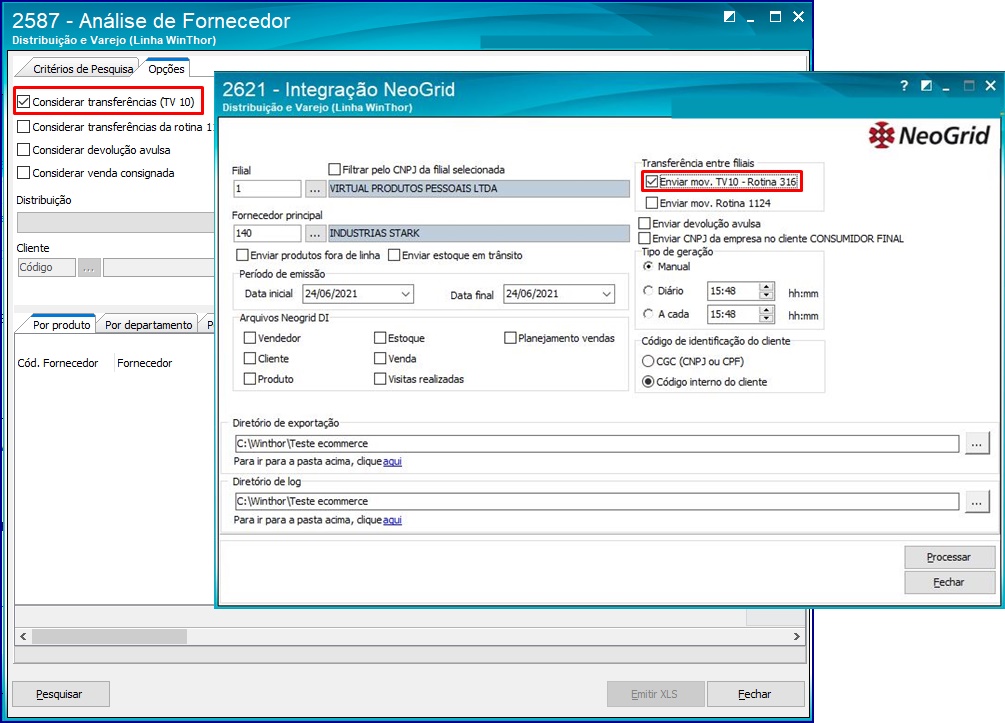This screenshot has width=1005, height=723.
Task: Select Código interno do cliente option
Action: (648, 382)
